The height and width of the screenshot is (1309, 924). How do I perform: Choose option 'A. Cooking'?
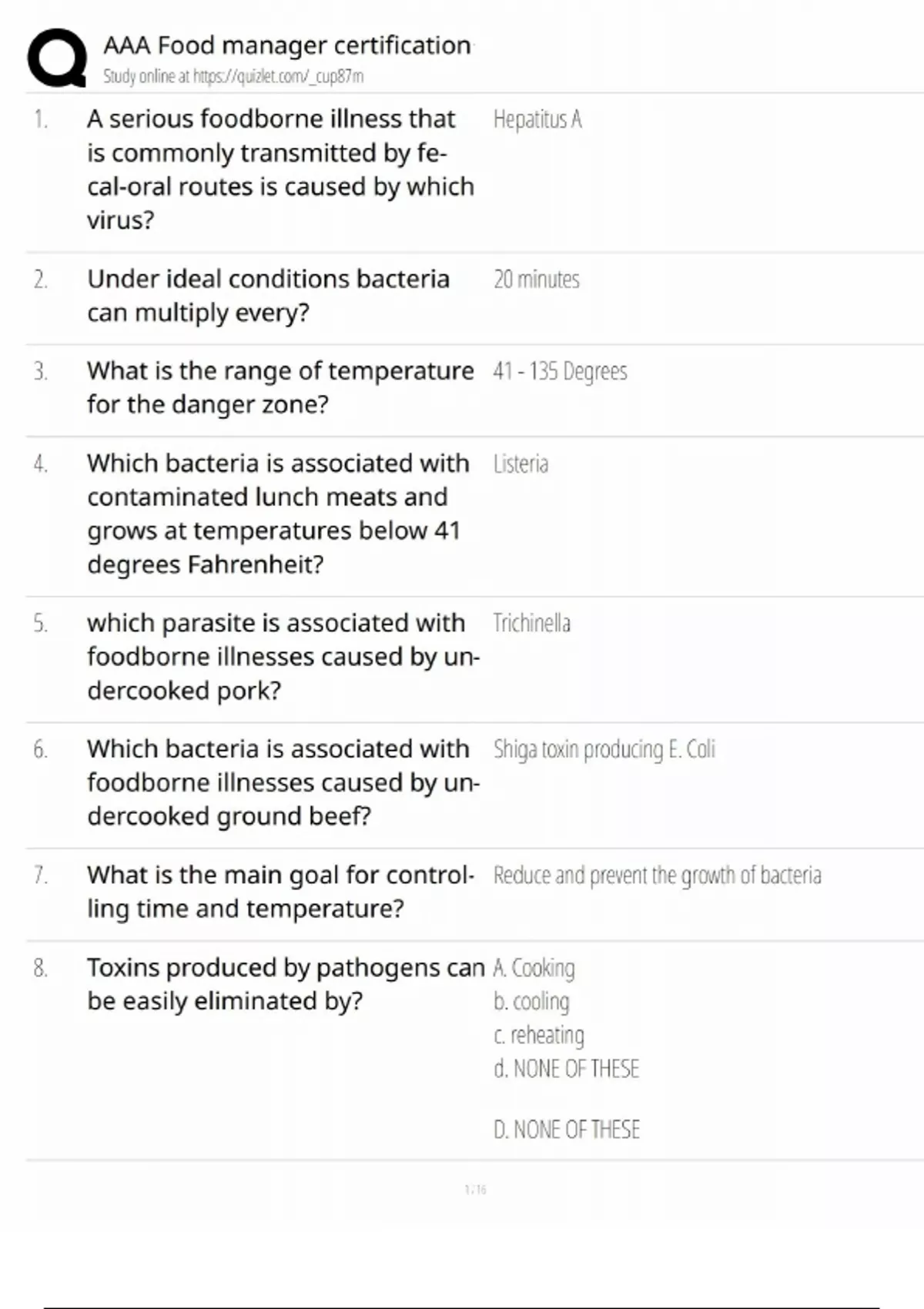(534, 968)
